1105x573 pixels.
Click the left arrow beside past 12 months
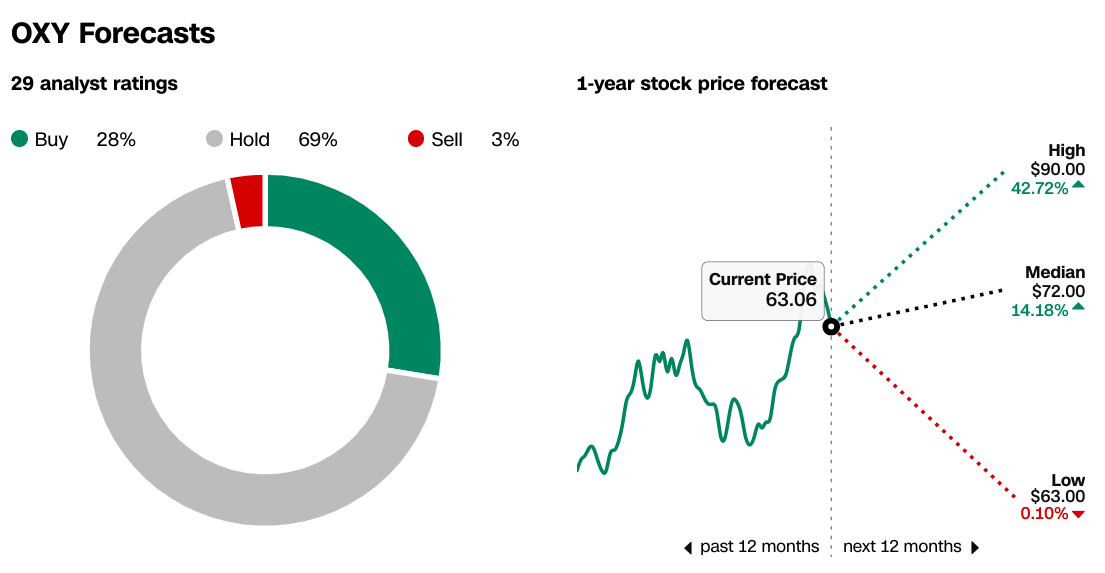[x=688, y=548]
